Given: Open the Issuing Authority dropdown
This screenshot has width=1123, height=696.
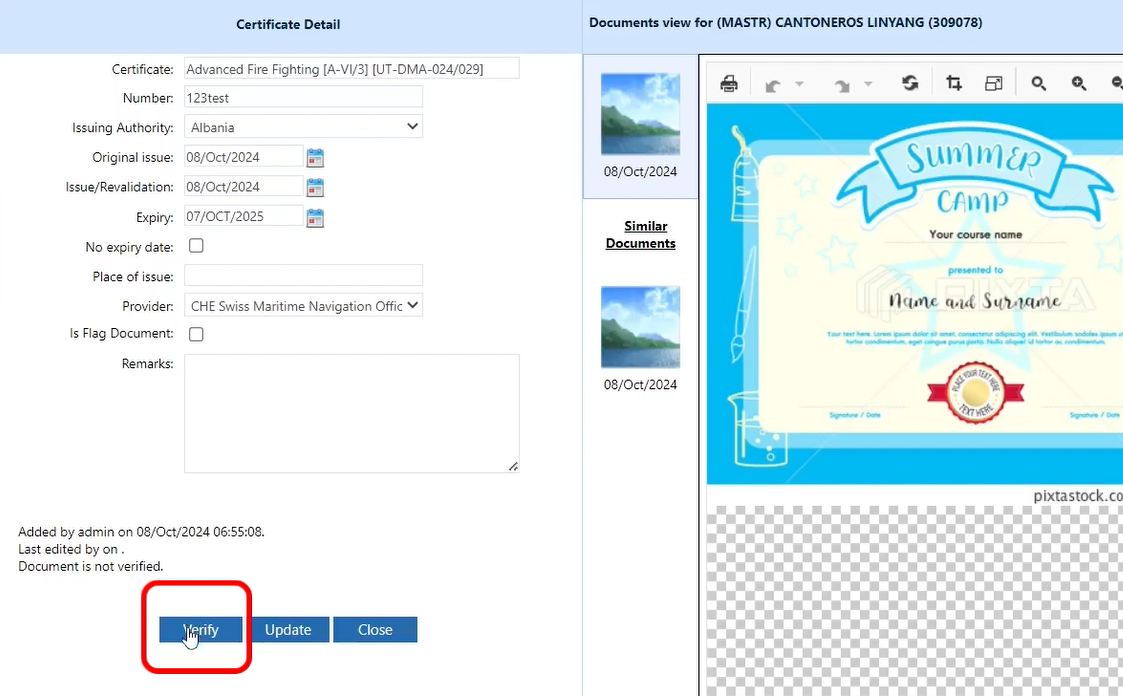Looking at the screenshot, I should [x=304, y=127].
